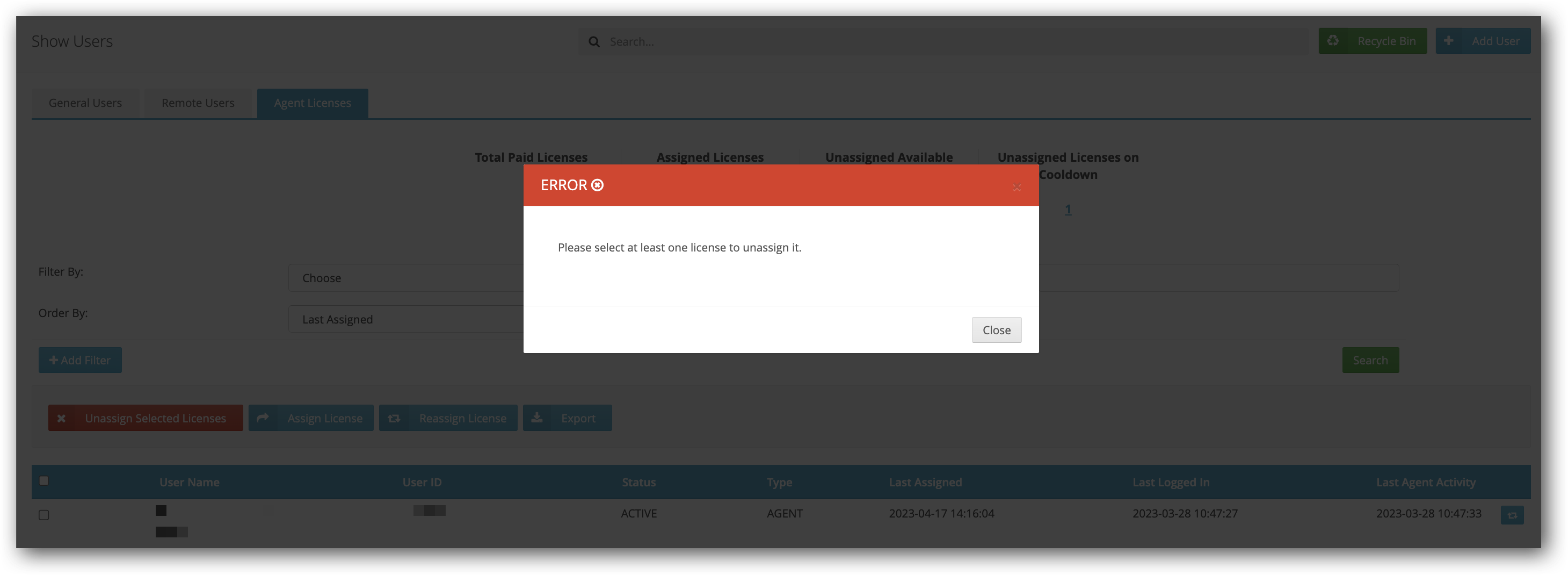Open the Filter By Choose dropdown
1568x575 pixels.
[405, 278]
